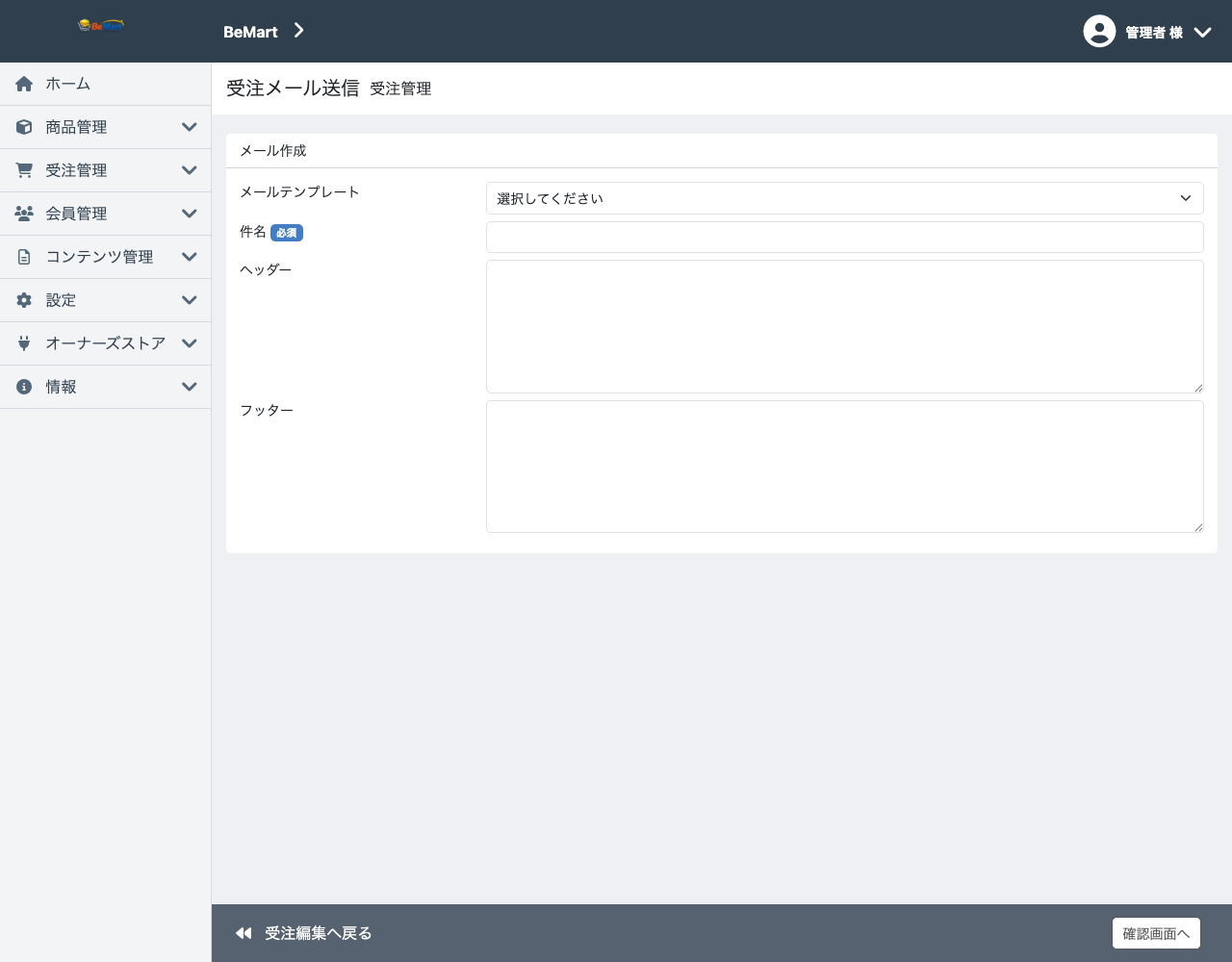The height and width of the screenshot is (962, 1232).
Task: Open the 管理者 様 account dropdown arrow
Action: [x=1202, y=32]
